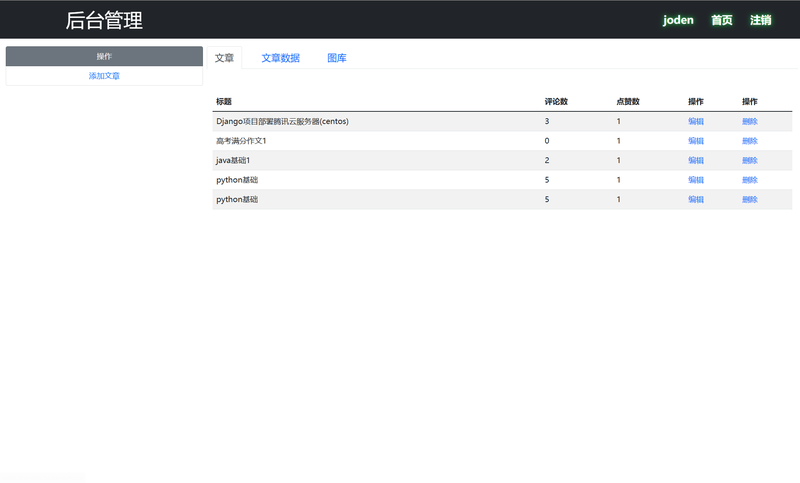The image size is (800, 483).
Task: Select the java基础1 title cell
Action: (x=233, y=160)
